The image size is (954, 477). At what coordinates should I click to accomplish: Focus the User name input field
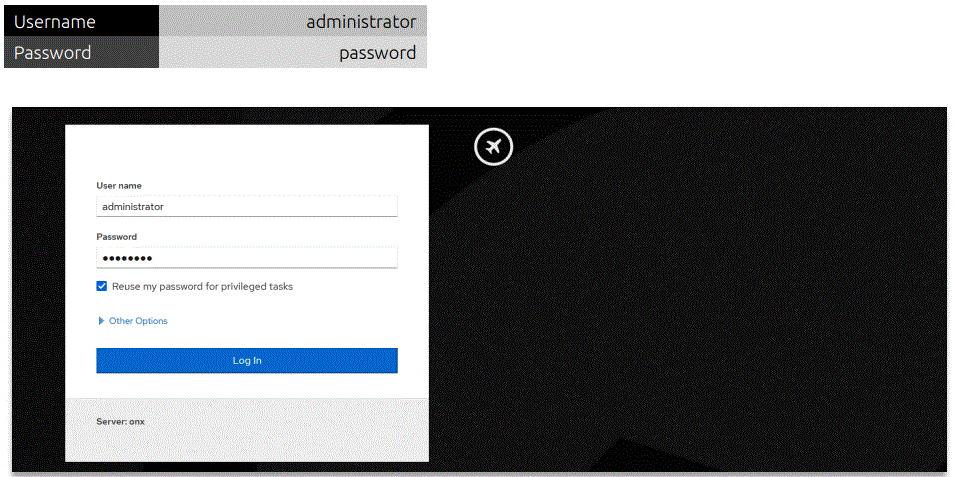tap(247, 206)
